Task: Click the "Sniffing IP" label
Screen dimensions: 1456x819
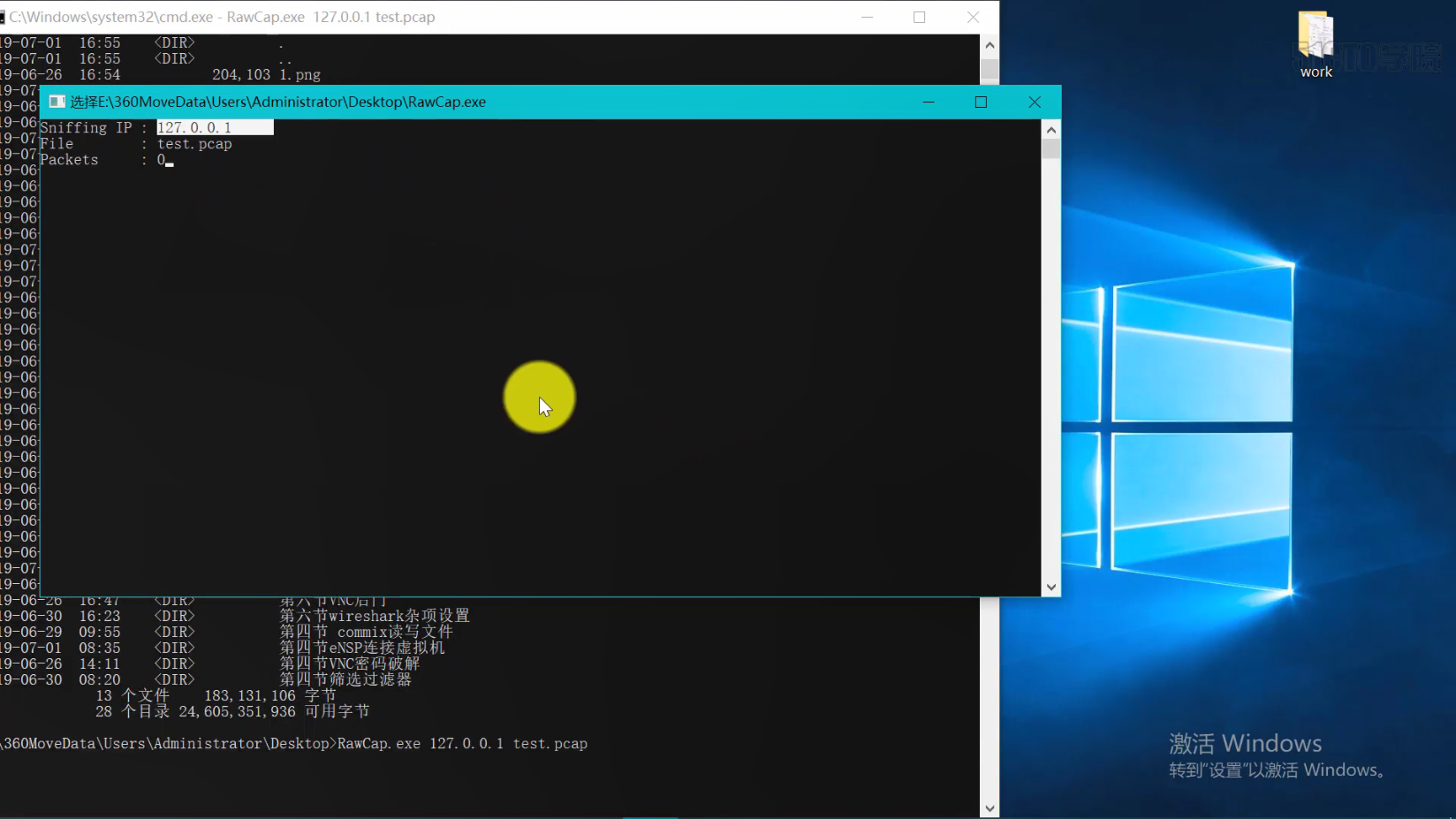Action: click(86, 127)
